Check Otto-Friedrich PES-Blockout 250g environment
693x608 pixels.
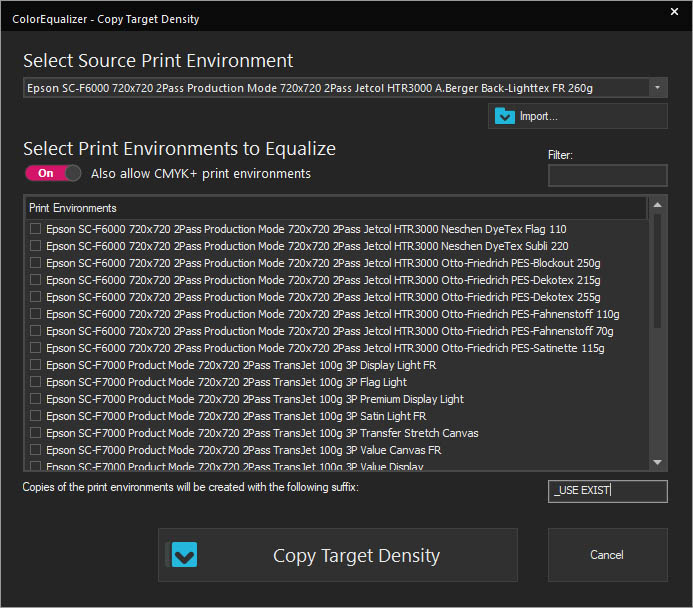[x=35, y=262]
